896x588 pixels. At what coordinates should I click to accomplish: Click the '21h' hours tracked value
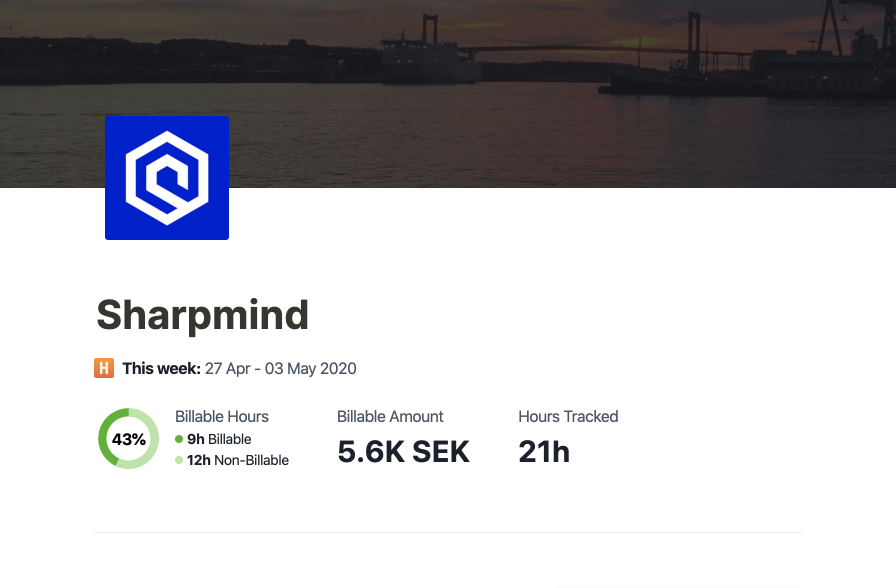tap(544, 451)
